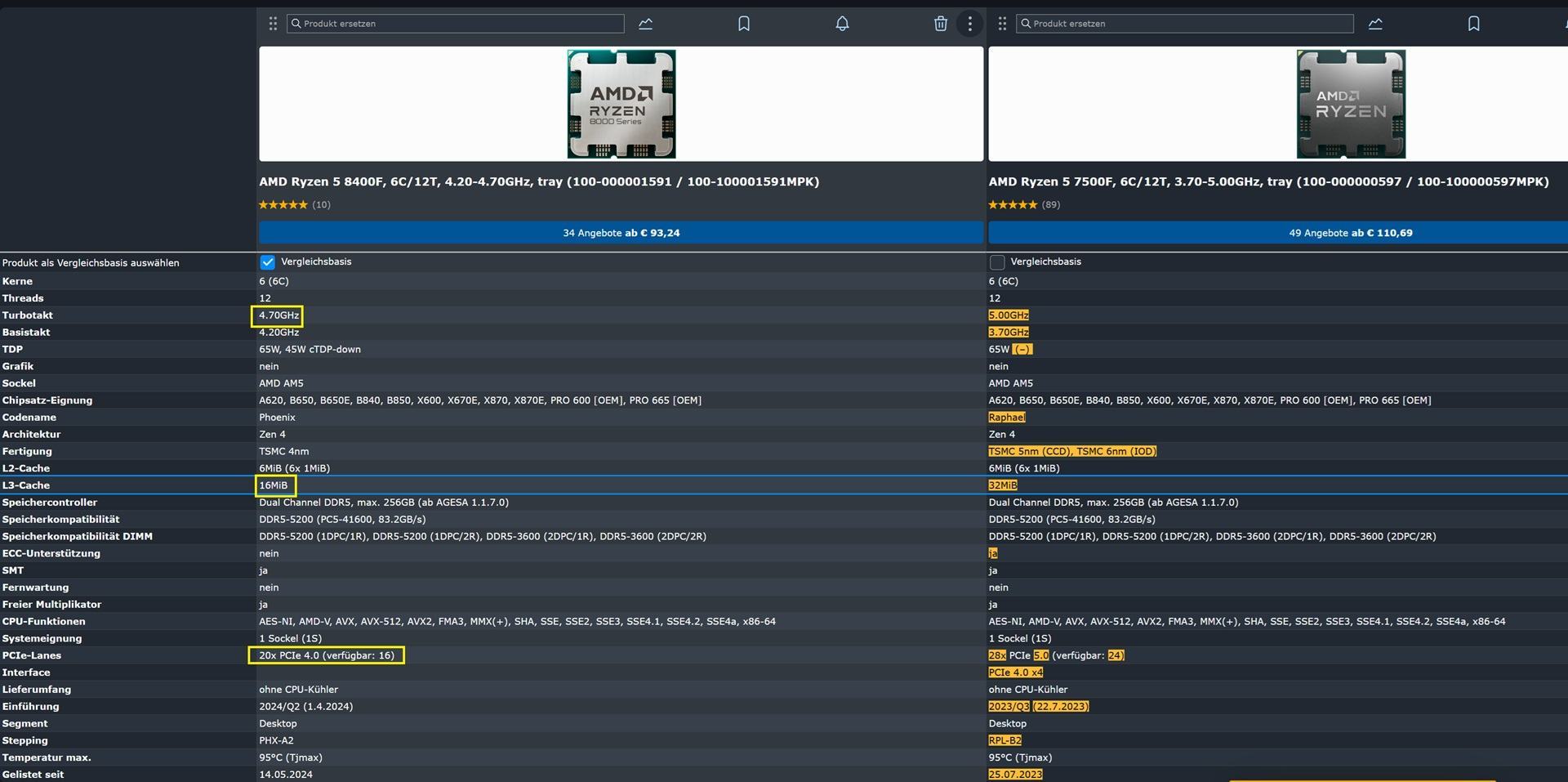Click the 'PHX-A2' stepping value

(x=276, y=740)
